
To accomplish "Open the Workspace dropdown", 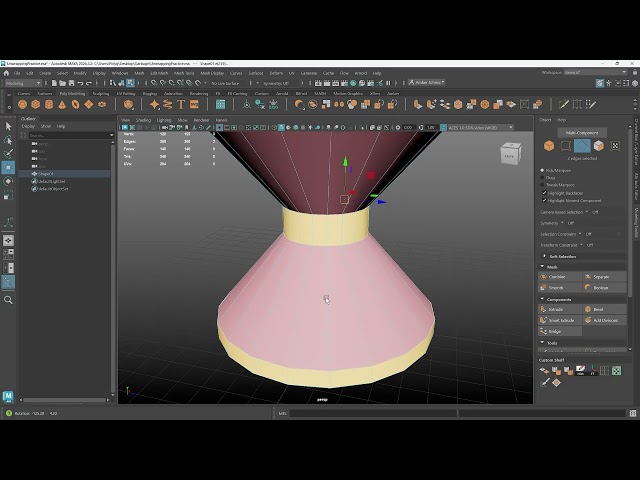I will pos(595,72).
